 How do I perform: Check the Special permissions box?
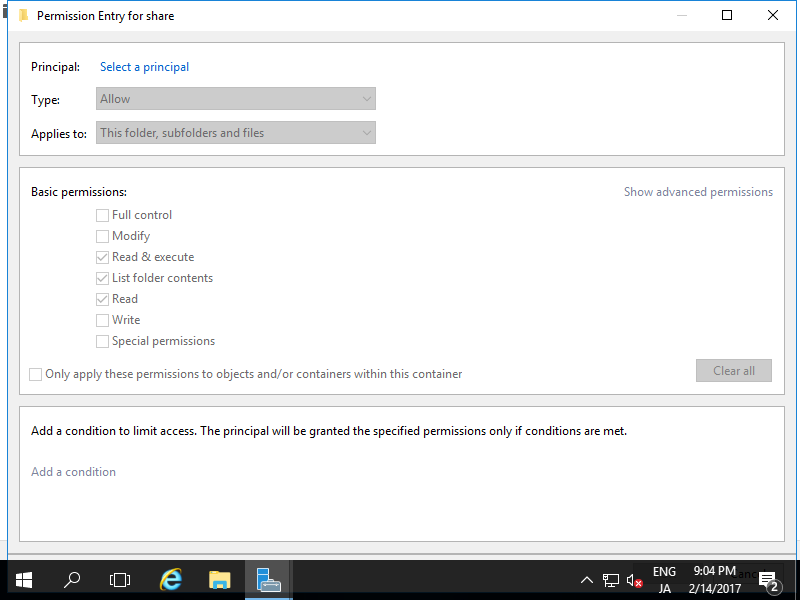click(102, 340)
